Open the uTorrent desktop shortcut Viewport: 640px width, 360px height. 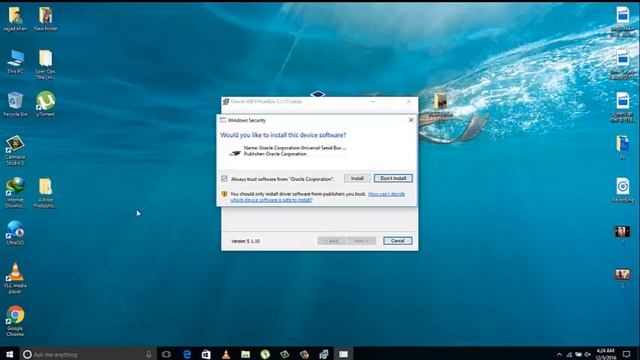click(45, 104)
